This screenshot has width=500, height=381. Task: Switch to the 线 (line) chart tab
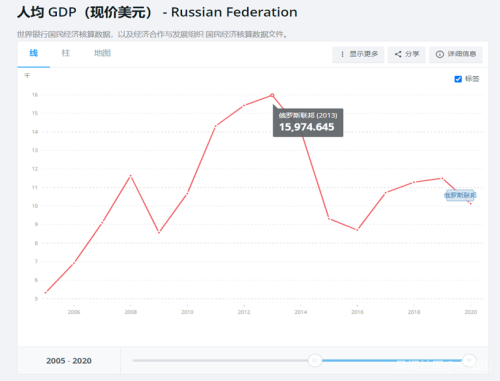34,53
